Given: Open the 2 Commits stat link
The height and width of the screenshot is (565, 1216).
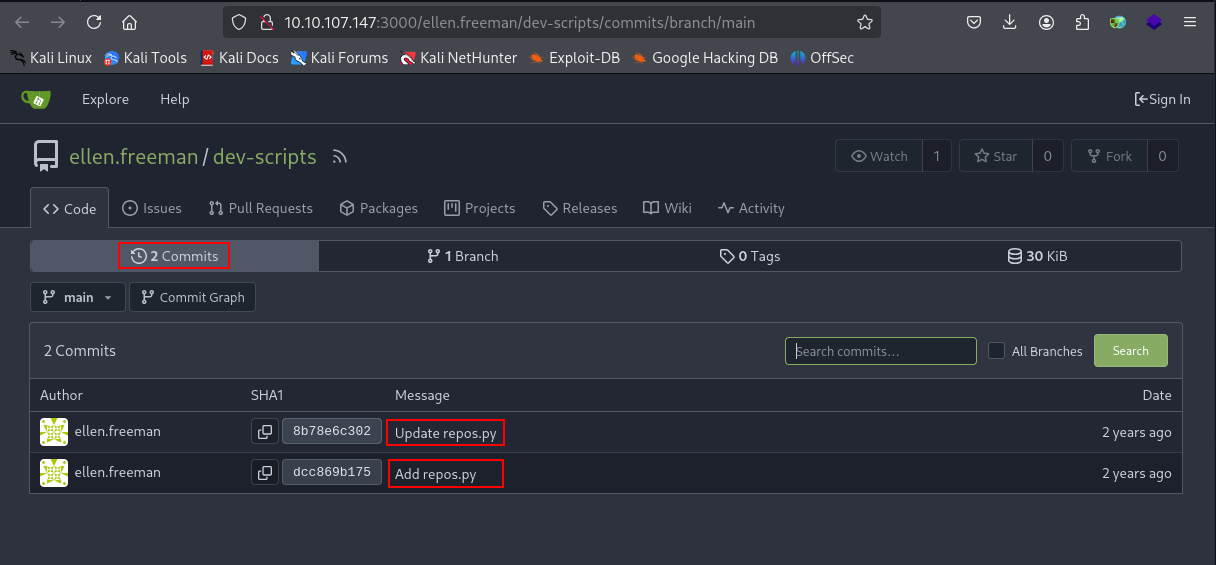Looking at the screenshot, I should coord(174,256).
